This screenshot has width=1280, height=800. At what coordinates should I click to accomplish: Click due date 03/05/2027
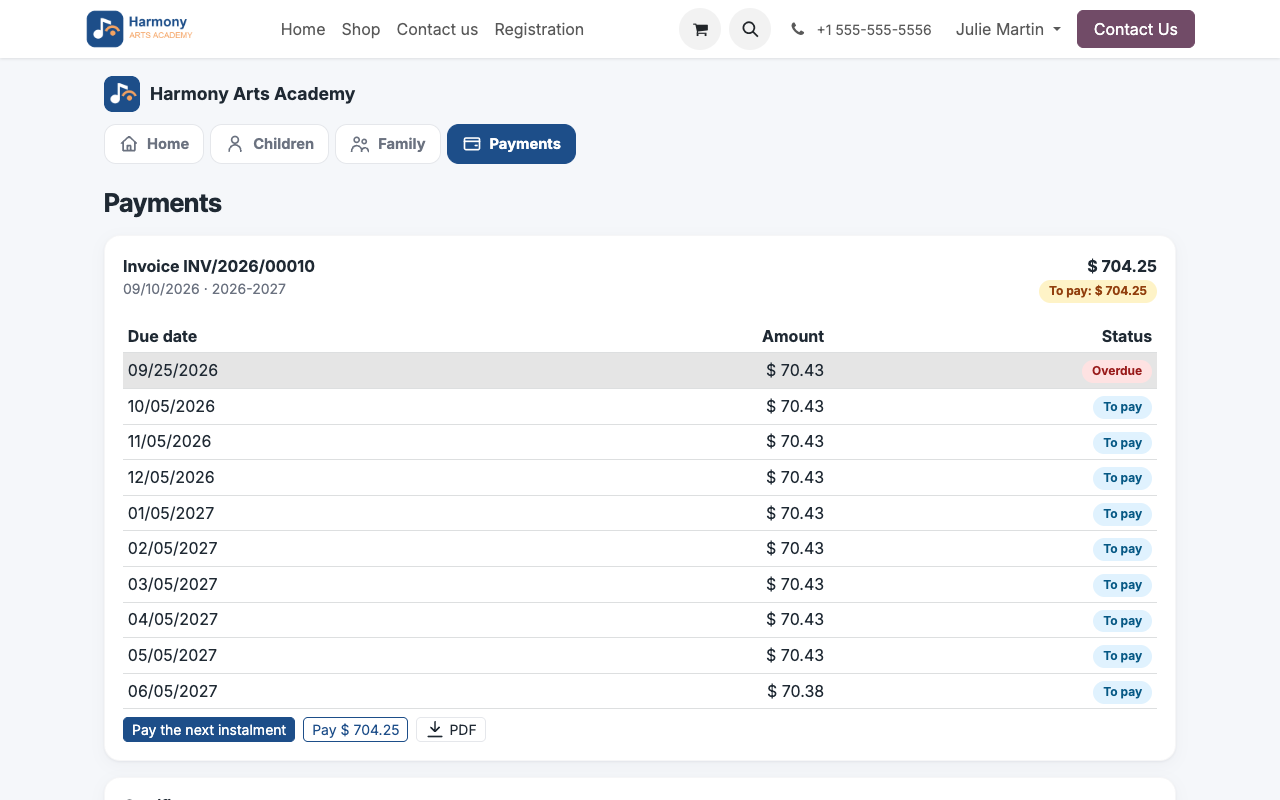tap(173, 584)
